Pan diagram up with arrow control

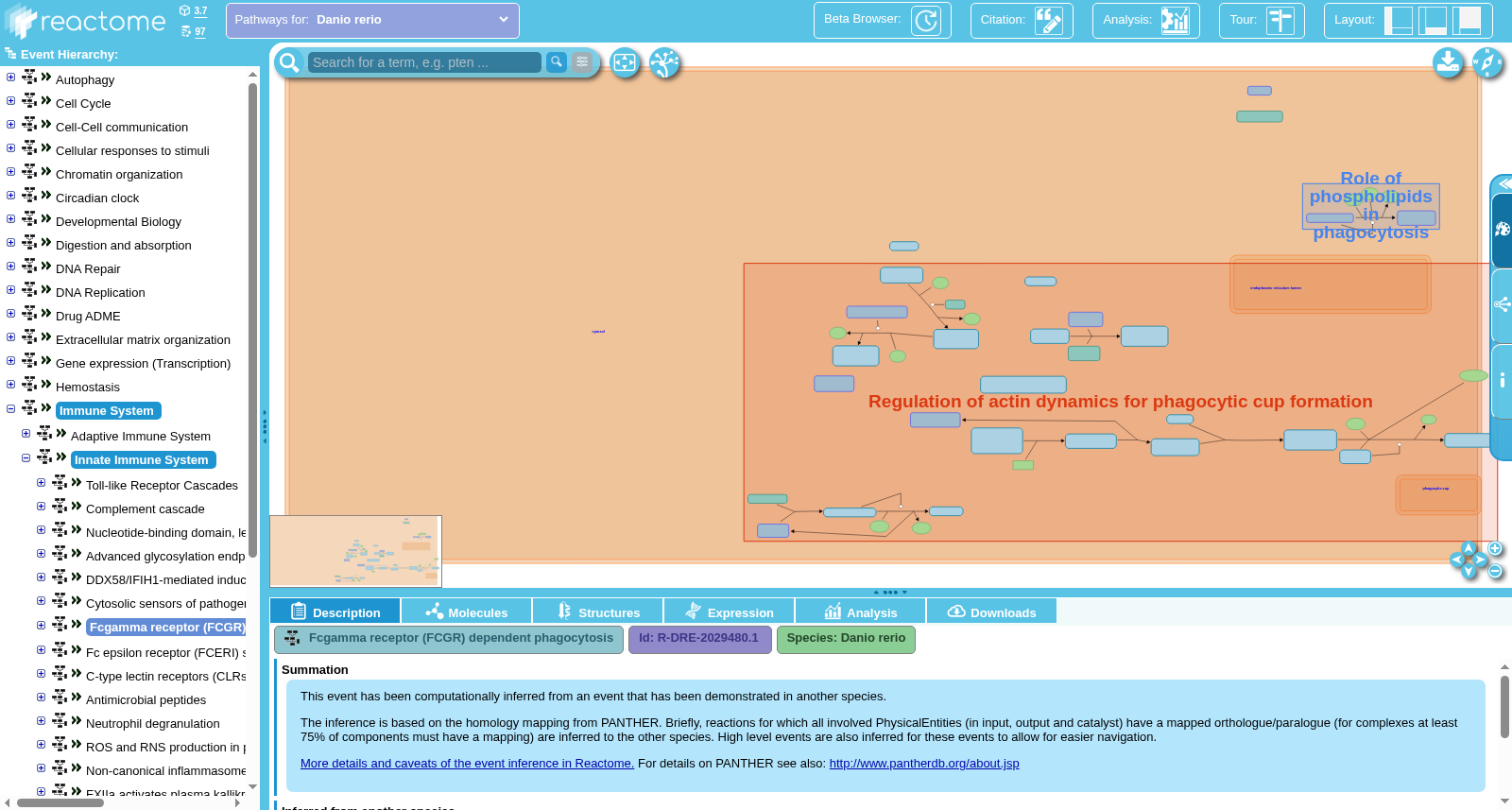click(x=1469, y=547)
